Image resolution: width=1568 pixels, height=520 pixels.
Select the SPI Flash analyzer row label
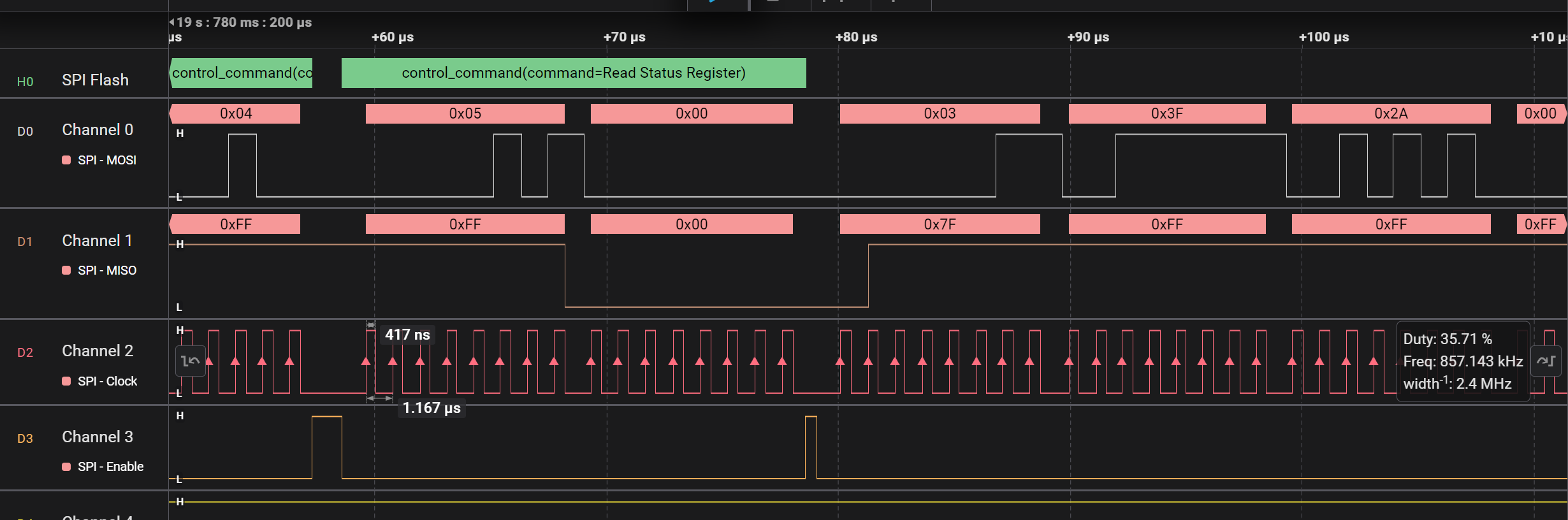coord(95,80)
